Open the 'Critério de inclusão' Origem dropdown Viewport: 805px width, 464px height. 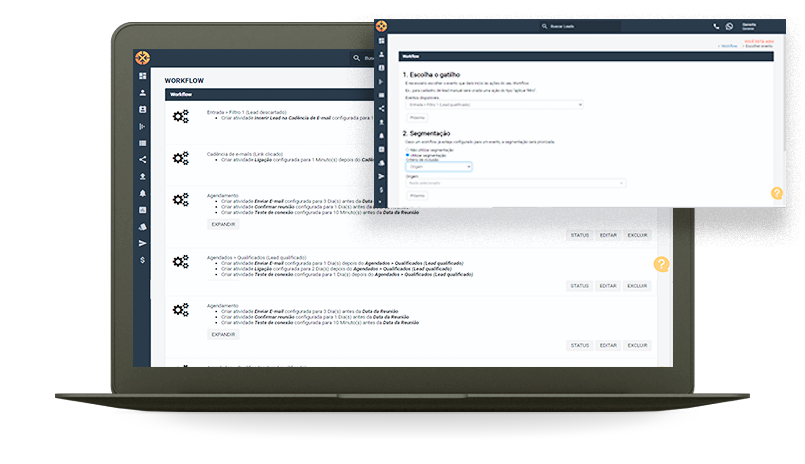(x=438, y=167)
